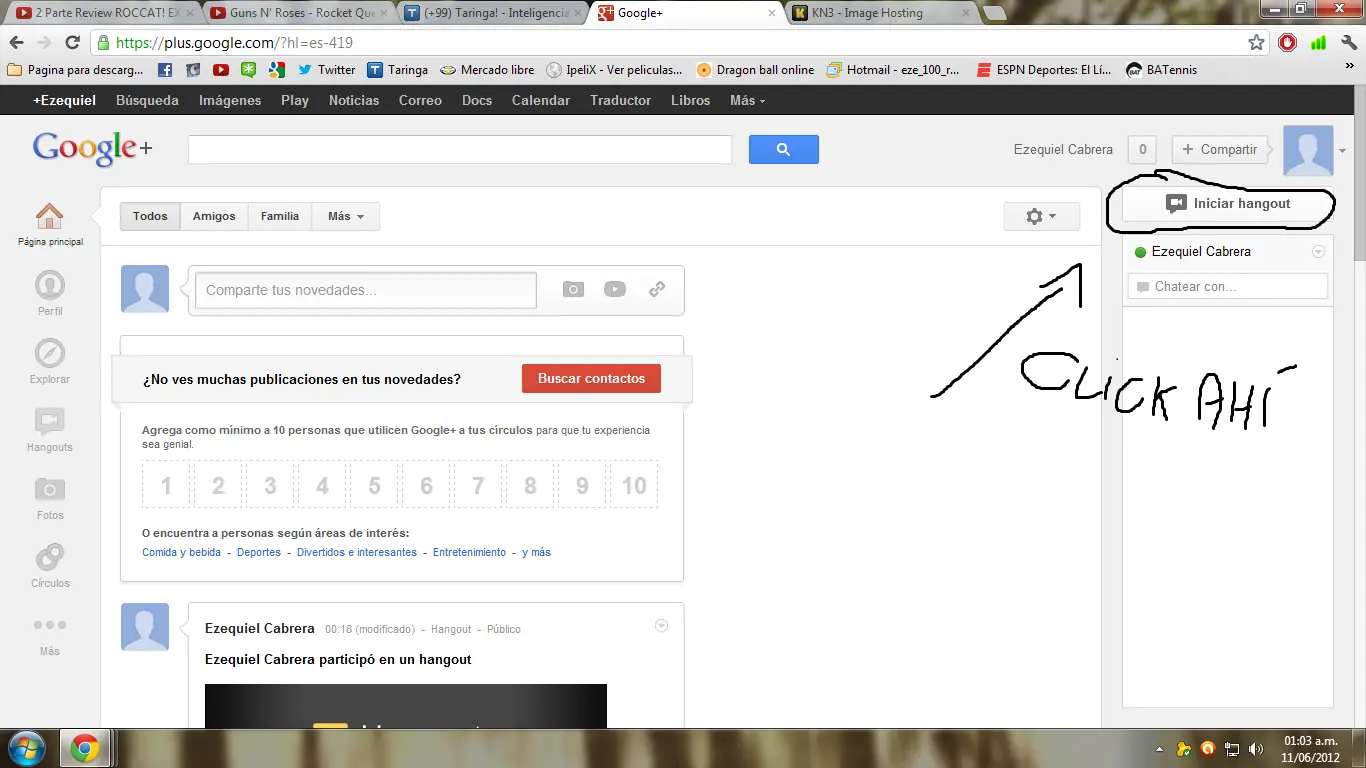Open the green asterisk bookmark icon
Image resolution: width=1366 pixels, height=768 pixels.
tap(249, 70)
